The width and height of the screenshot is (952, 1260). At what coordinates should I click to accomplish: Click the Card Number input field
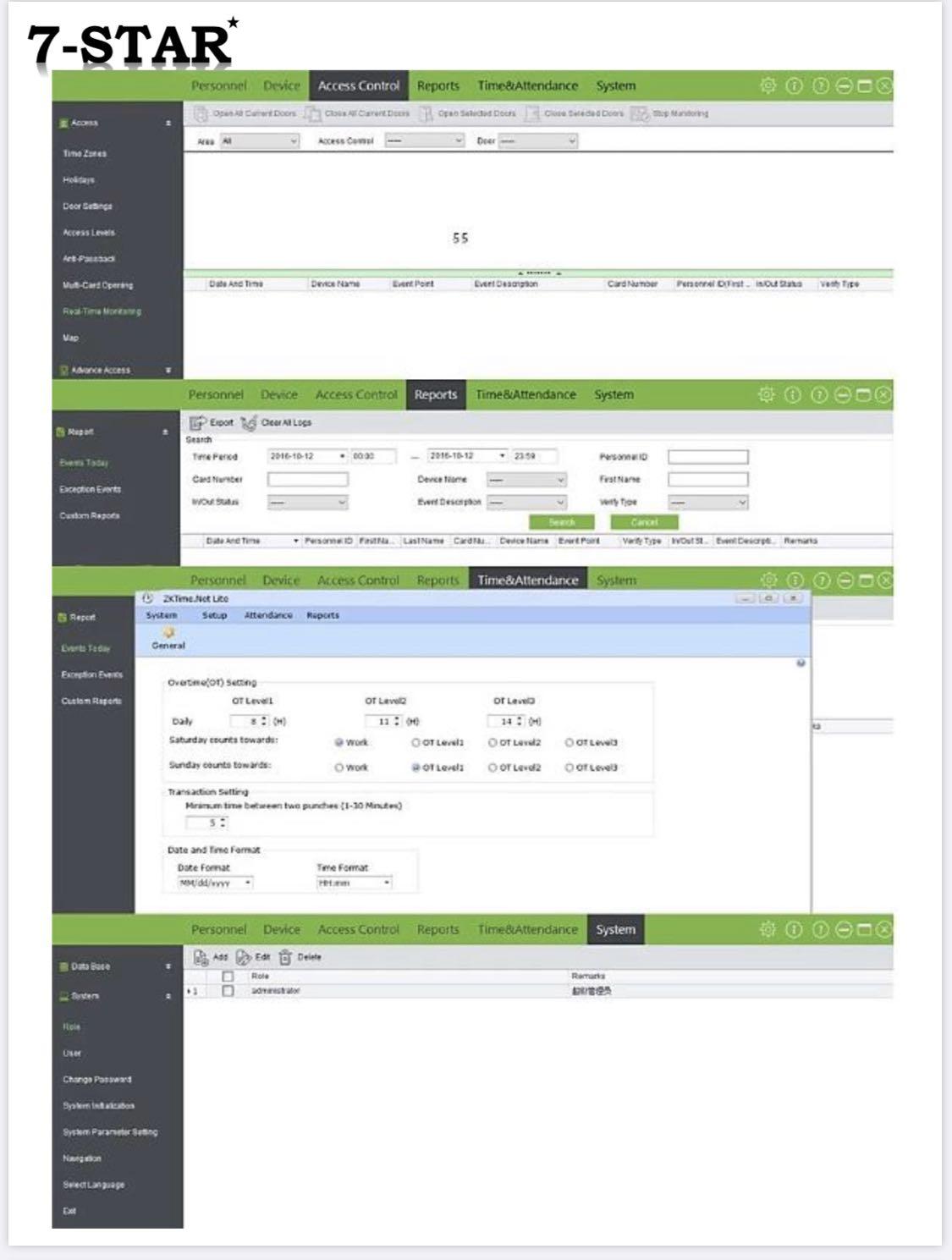[x=307, y=480]
